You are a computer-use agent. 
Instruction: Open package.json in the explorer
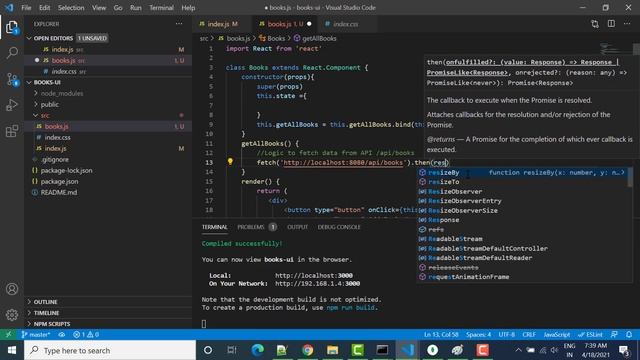point(60,182)
